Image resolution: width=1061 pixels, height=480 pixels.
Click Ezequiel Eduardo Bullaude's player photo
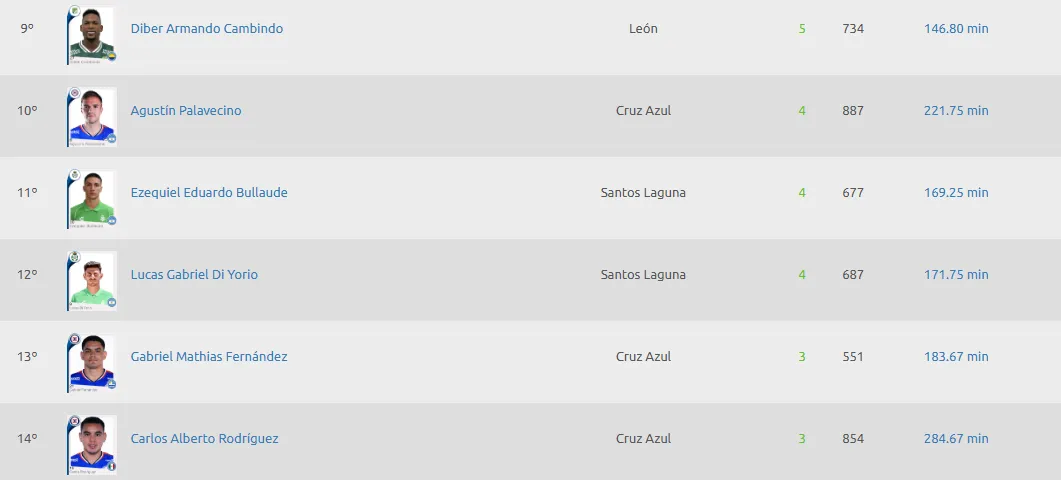91,198
